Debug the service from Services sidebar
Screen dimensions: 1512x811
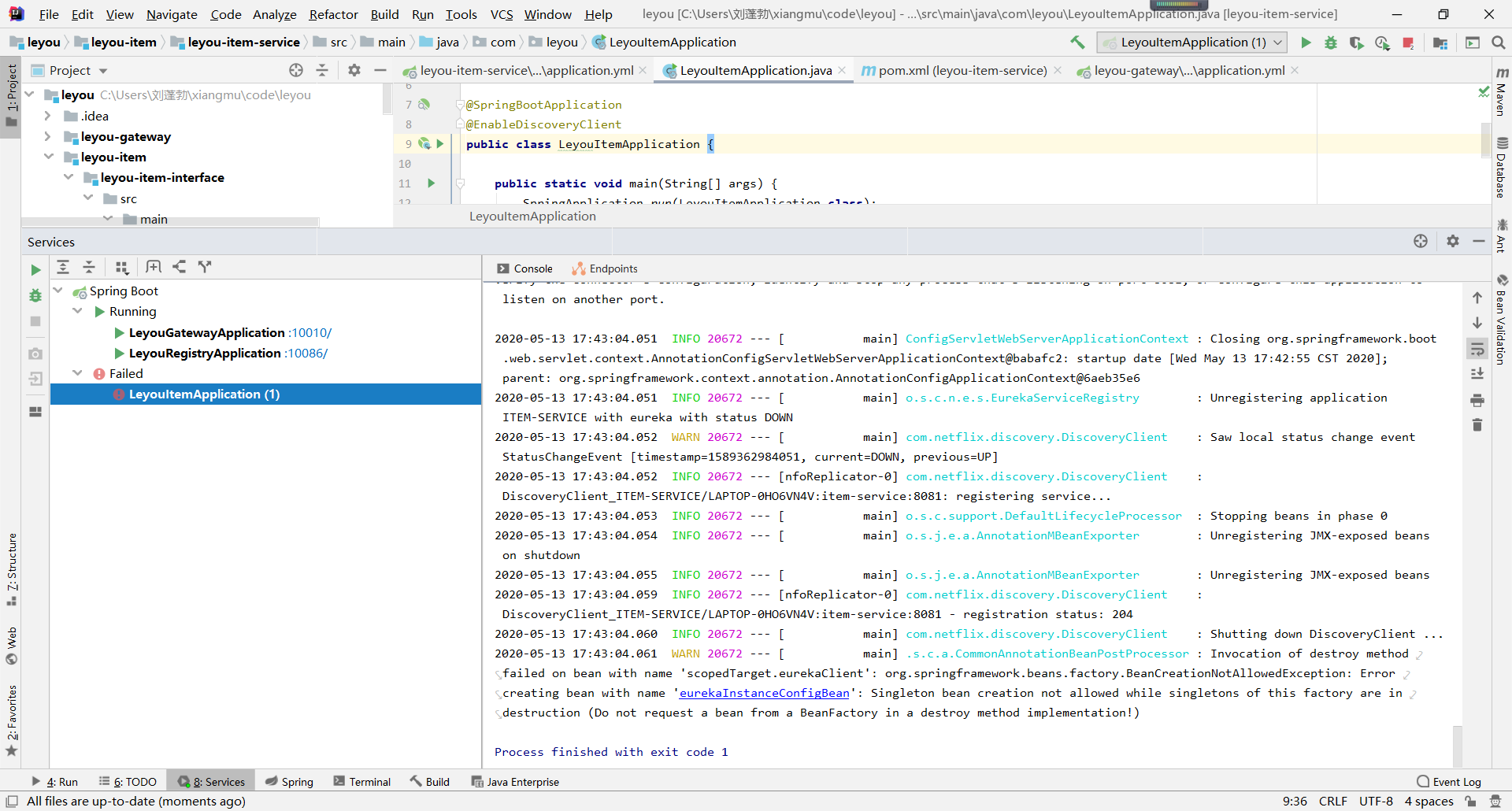point(35,295)
